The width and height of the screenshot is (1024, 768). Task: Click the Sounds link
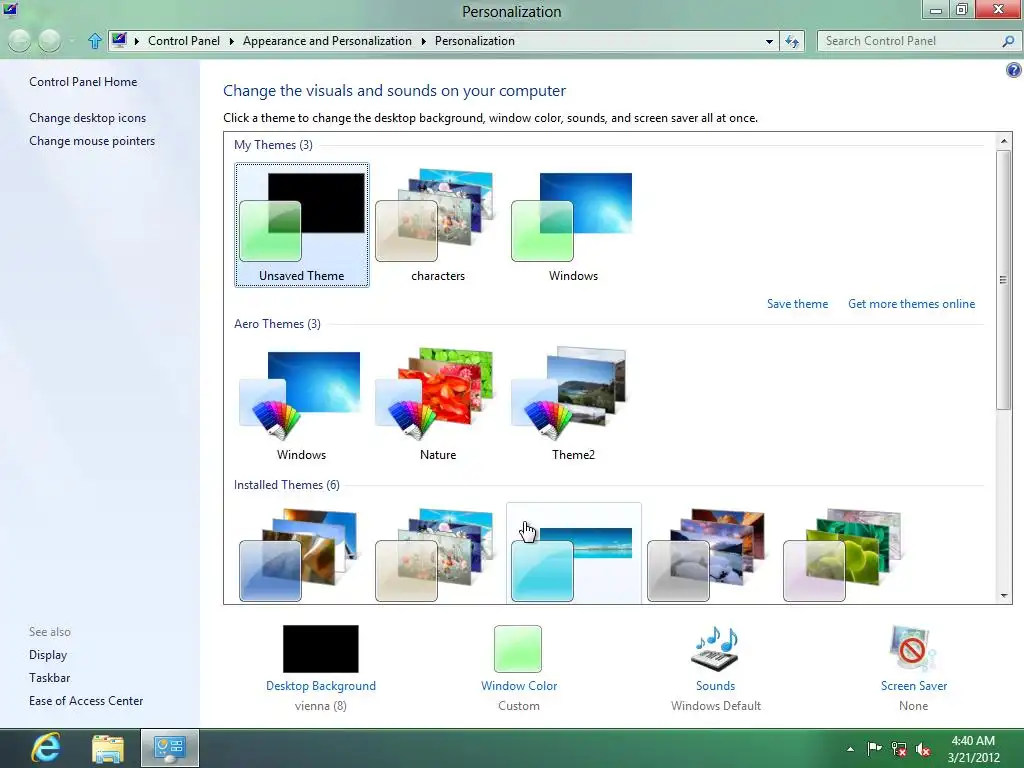click(715, 686)
